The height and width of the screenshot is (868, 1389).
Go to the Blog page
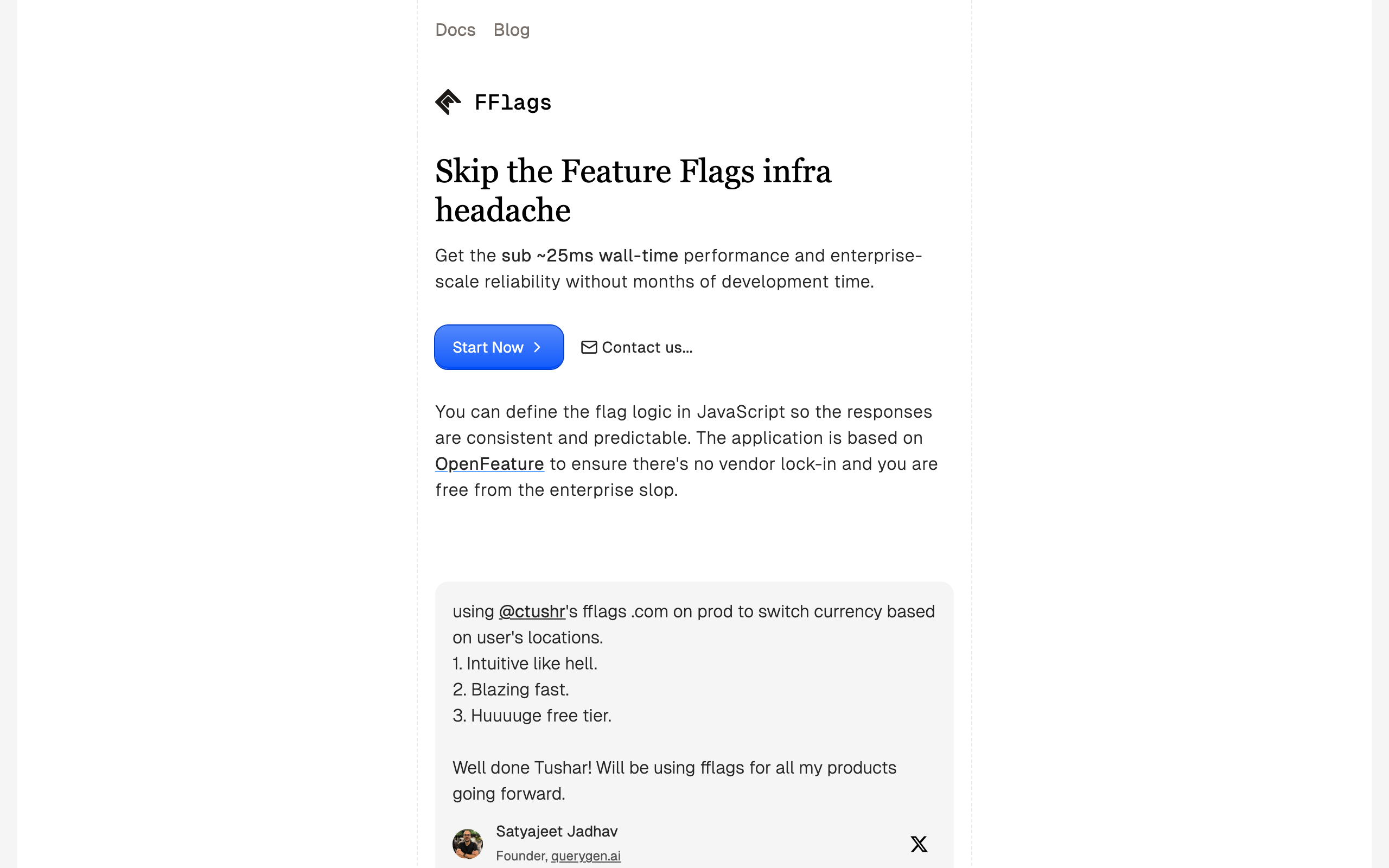click(512, 30)
